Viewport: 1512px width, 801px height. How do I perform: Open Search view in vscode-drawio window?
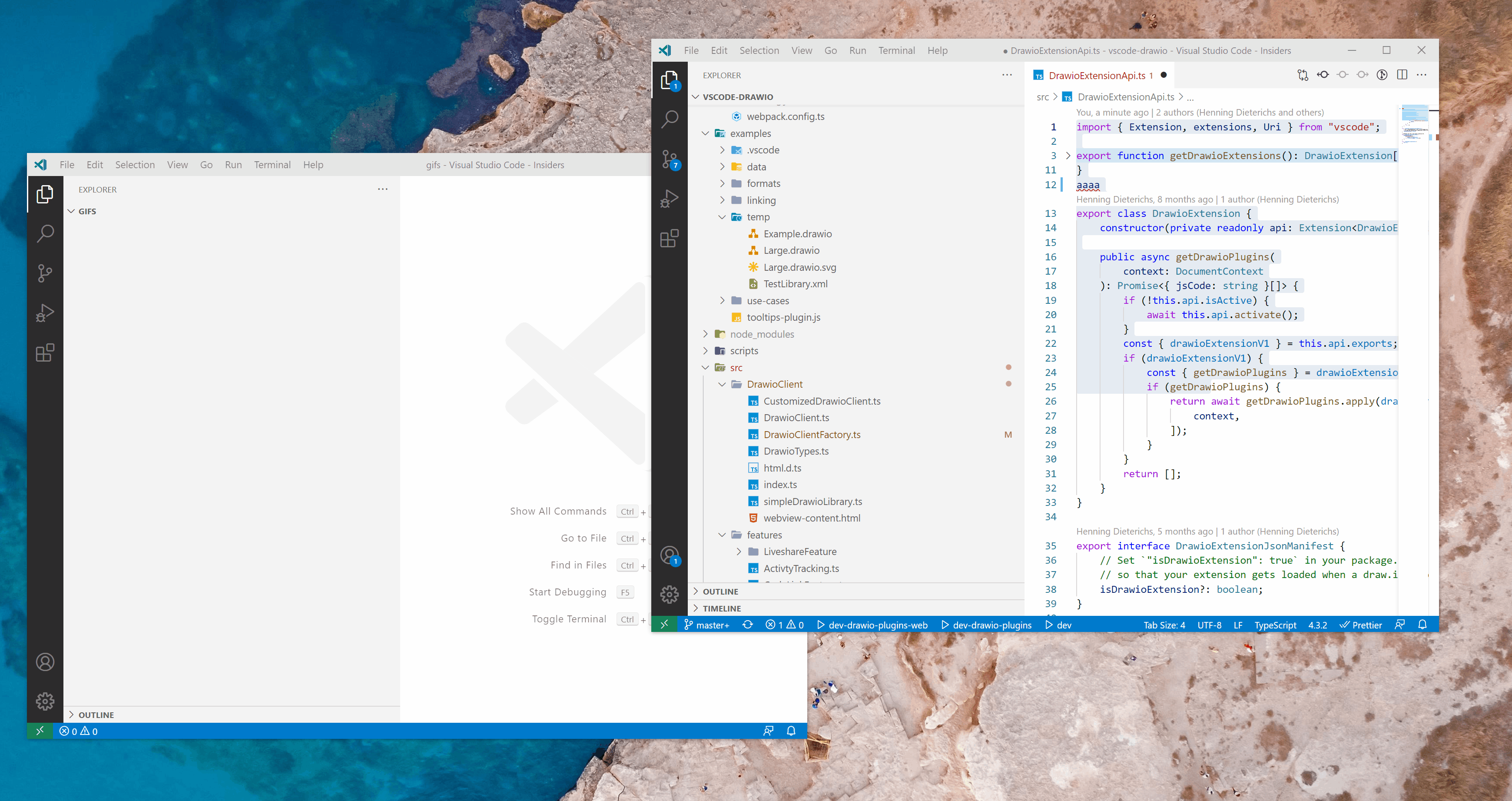tap(669, 119)
